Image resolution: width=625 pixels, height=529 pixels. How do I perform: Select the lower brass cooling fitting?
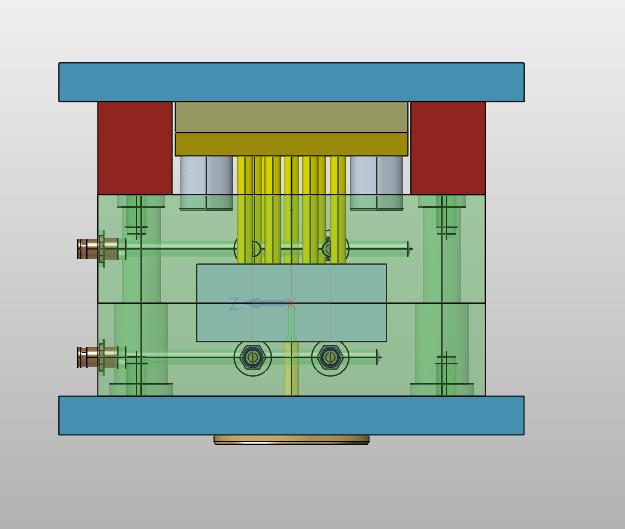tap(97, 357)
